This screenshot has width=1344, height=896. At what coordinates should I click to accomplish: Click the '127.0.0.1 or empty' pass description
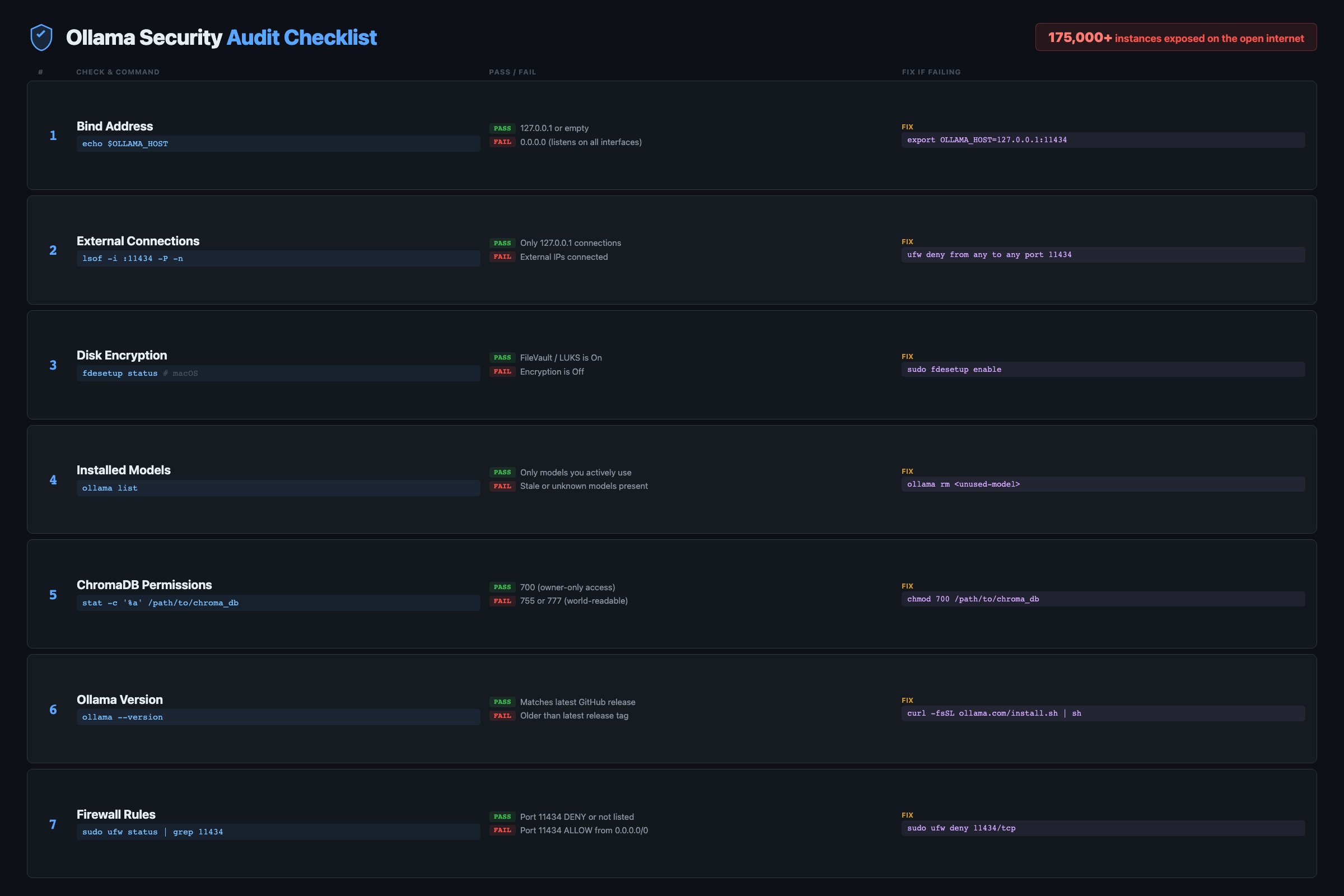[x=554, y=128]
